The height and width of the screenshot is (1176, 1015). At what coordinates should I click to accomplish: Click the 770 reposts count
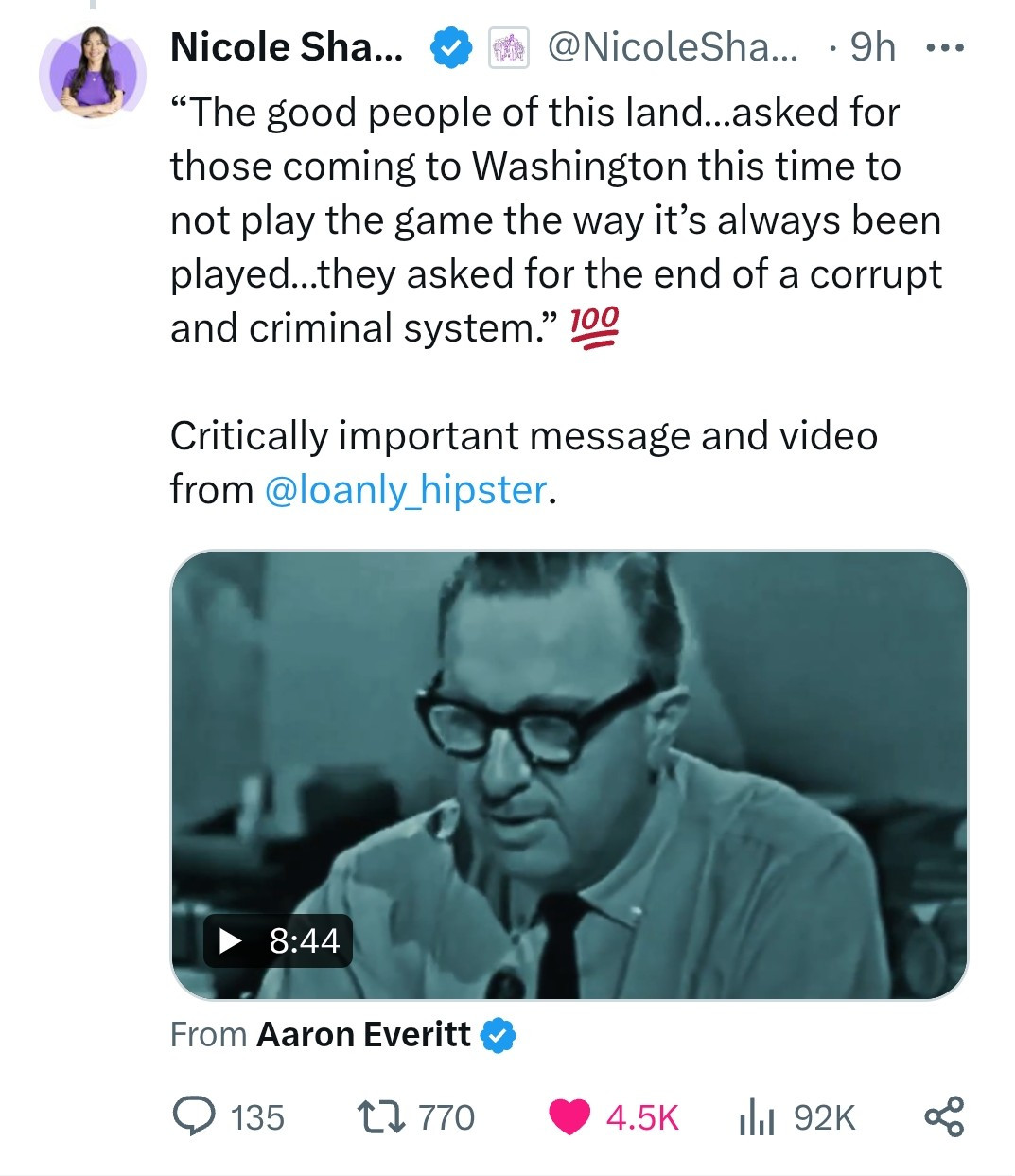pyautogui.click(x=446, y=1117)
